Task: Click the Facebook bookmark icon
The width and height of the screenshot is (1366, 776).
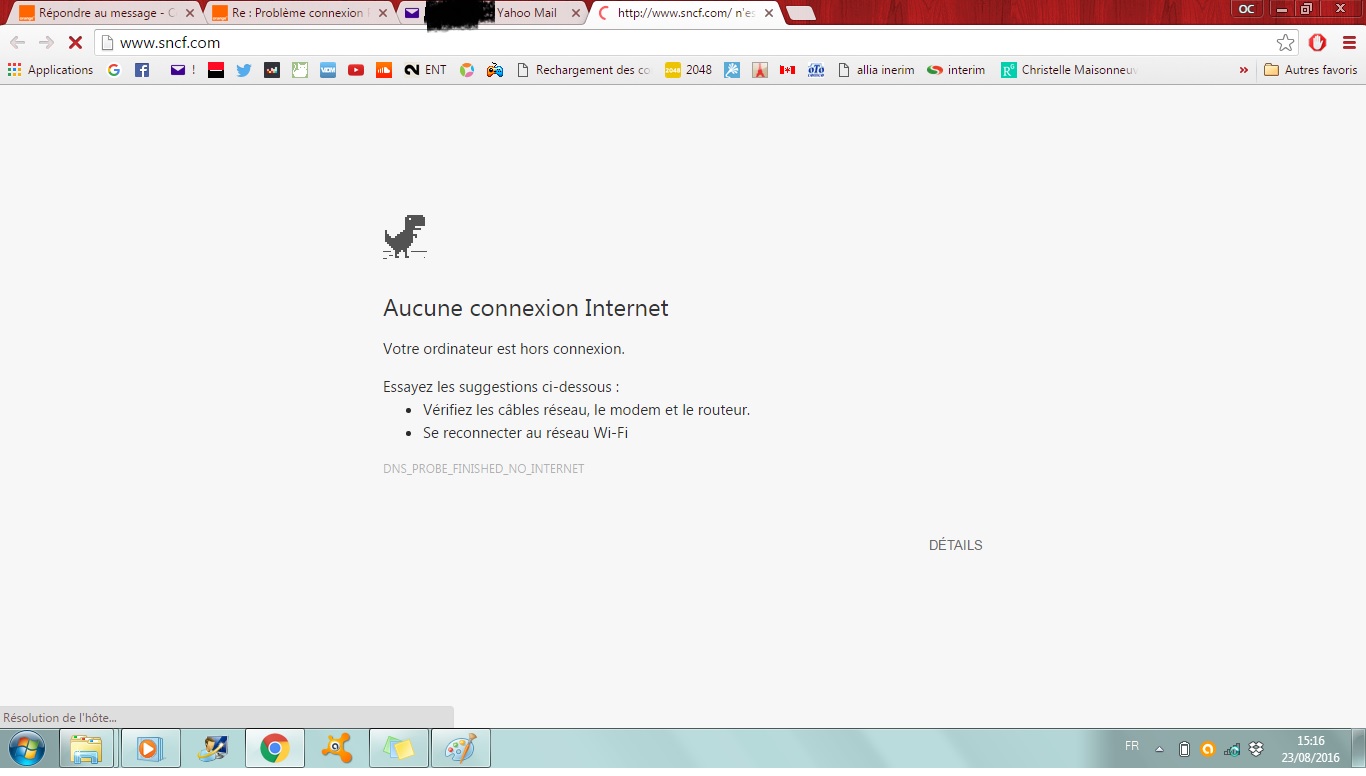Action: tap(142, 70)
